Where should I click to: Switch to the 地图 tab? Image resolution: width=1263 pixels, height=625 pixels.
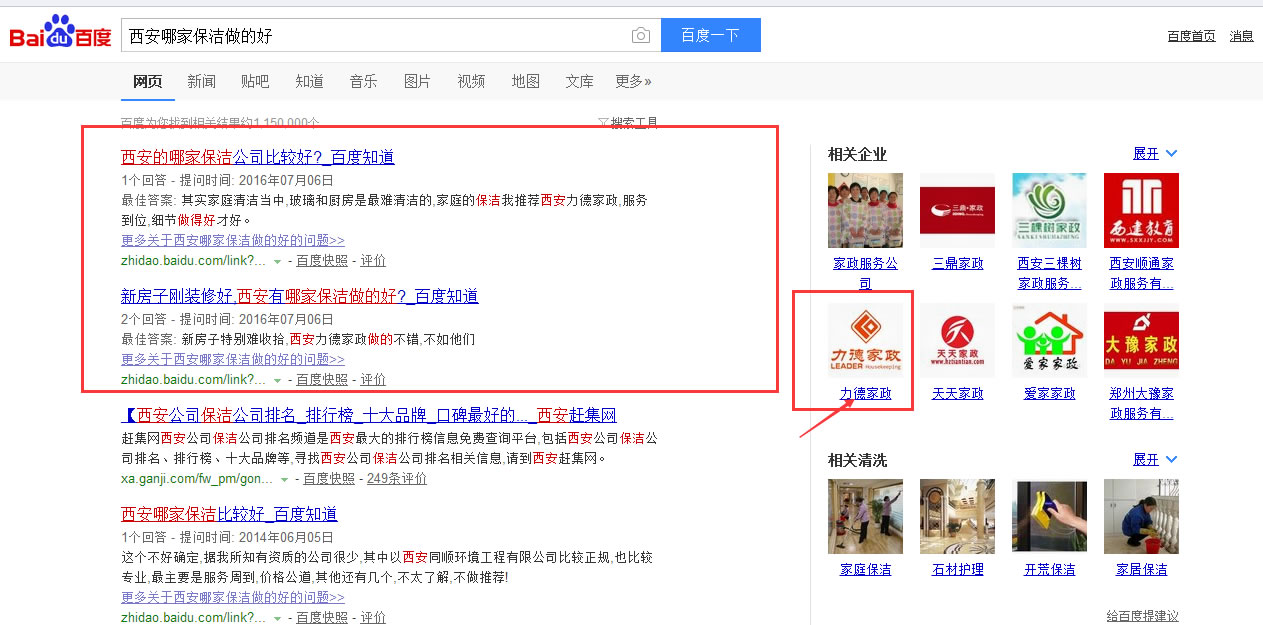[525, 81]
